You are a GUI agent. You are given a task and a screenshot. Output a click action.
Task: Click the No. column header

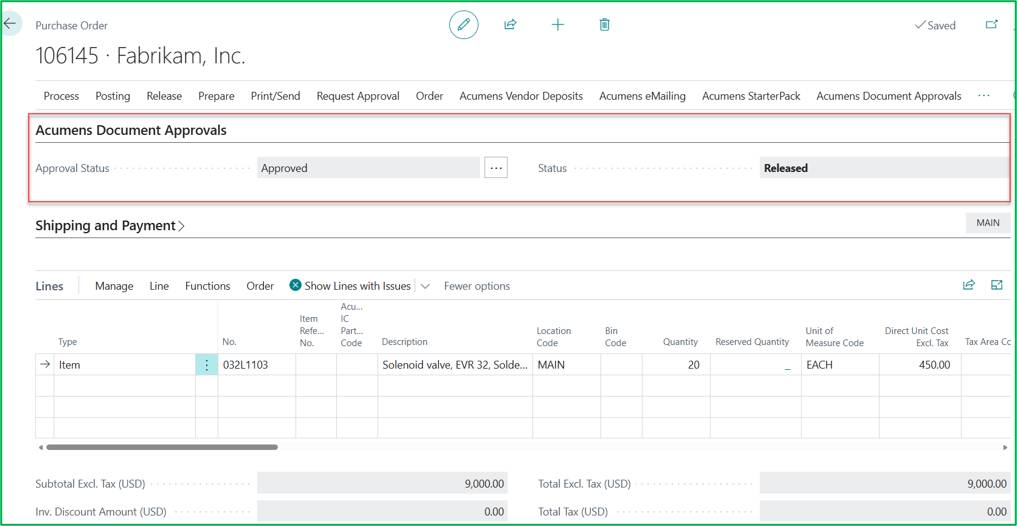[229, 342]
